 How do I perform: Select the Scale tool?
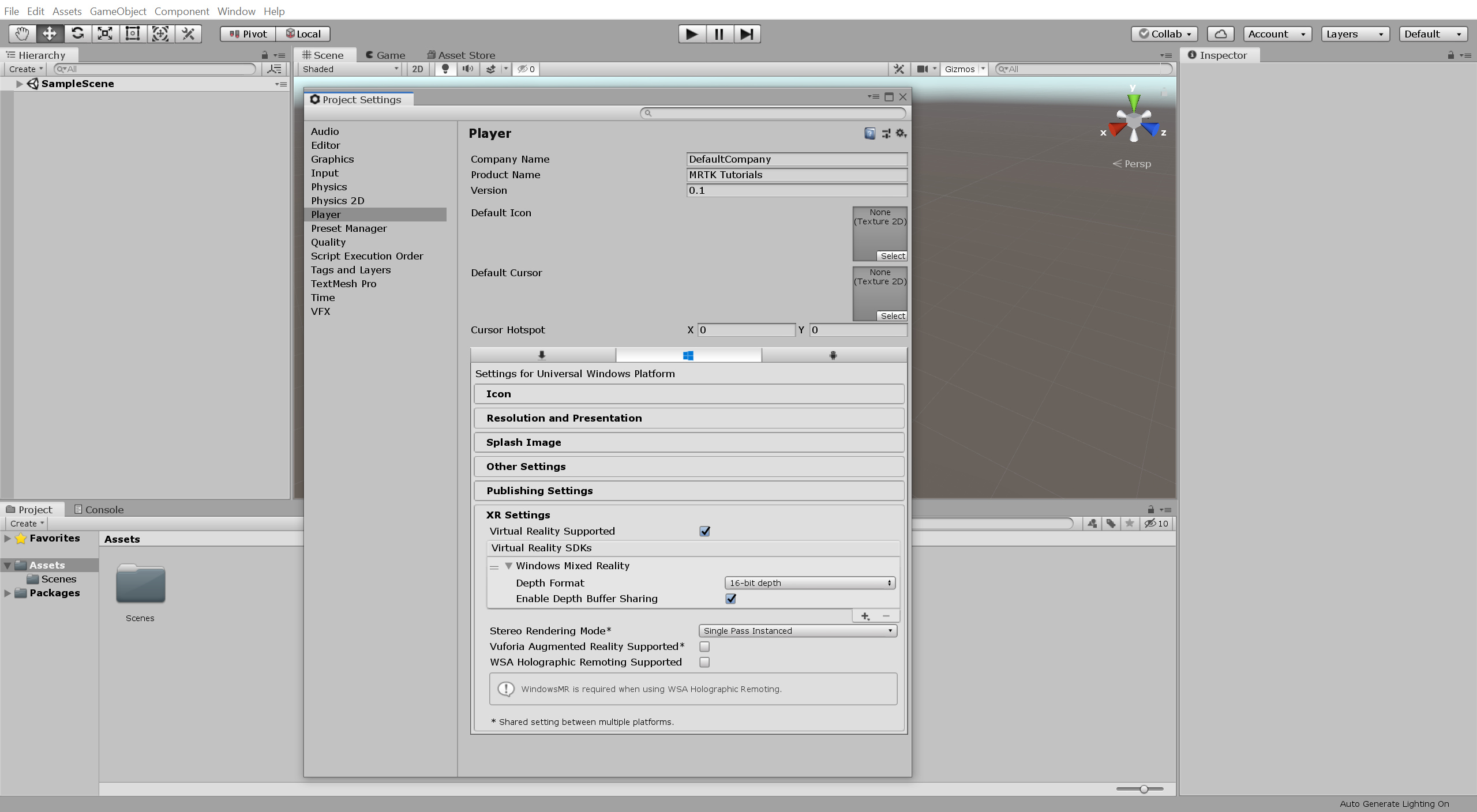(x=105, y=34)
